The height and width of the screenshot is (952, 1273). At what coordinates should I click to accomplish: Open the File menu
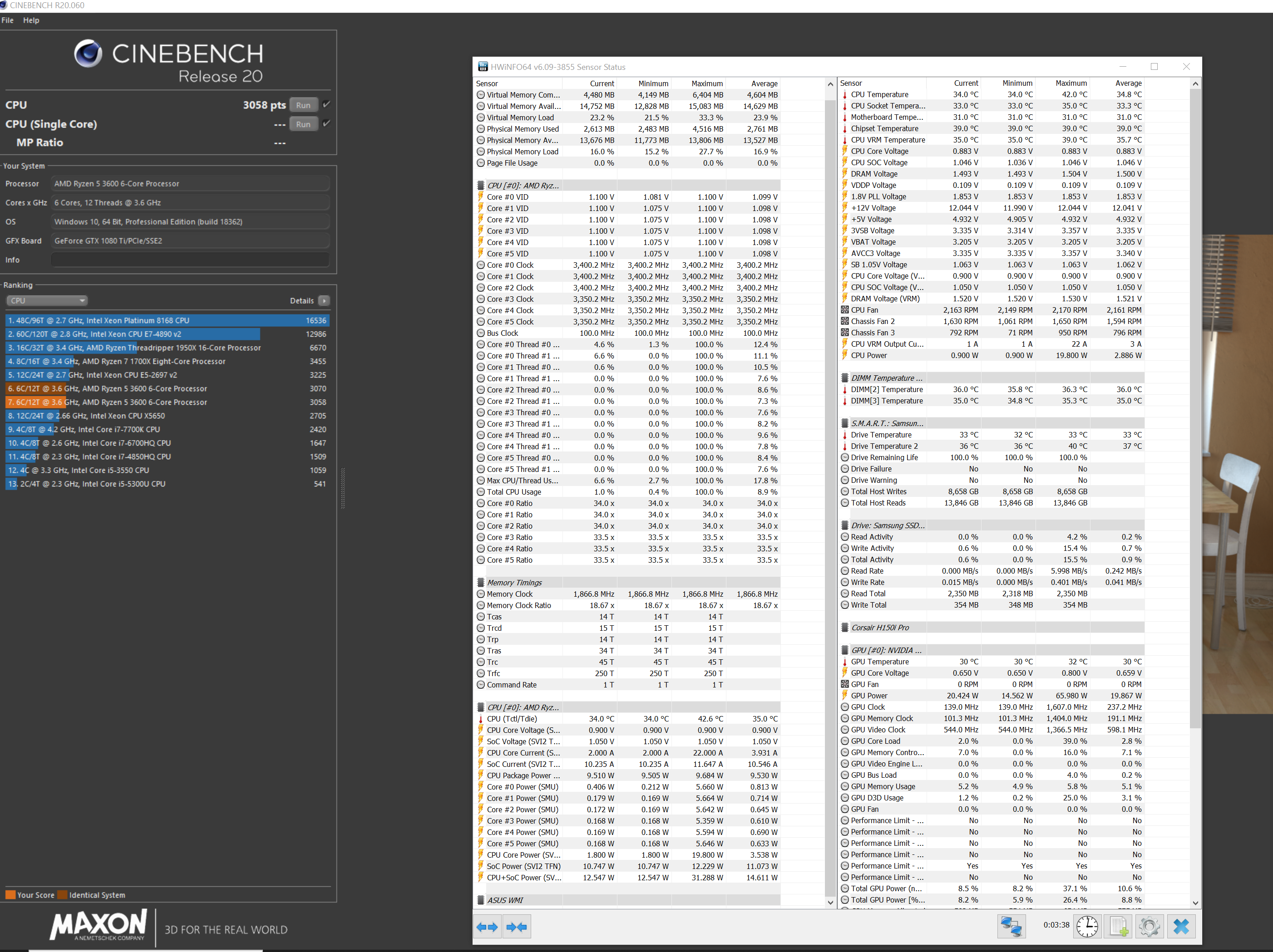(7, 20)
